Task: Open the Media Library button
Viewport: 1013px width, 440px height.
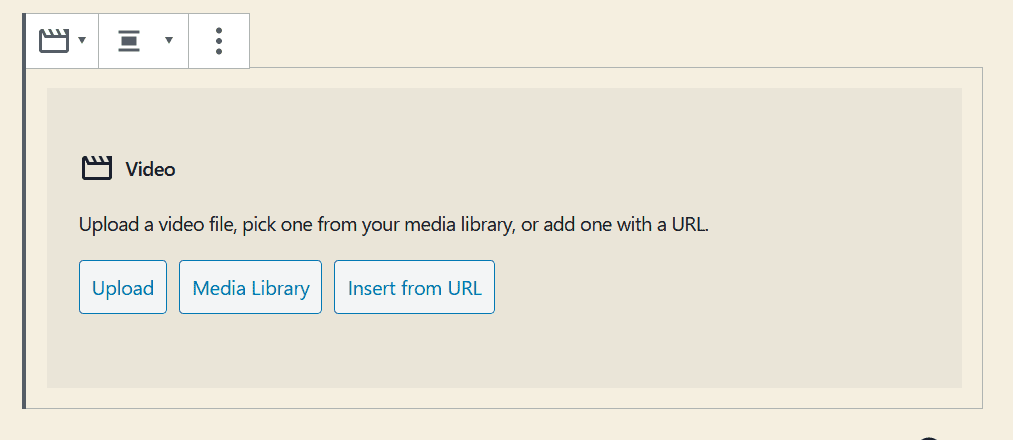Action: 250,287
